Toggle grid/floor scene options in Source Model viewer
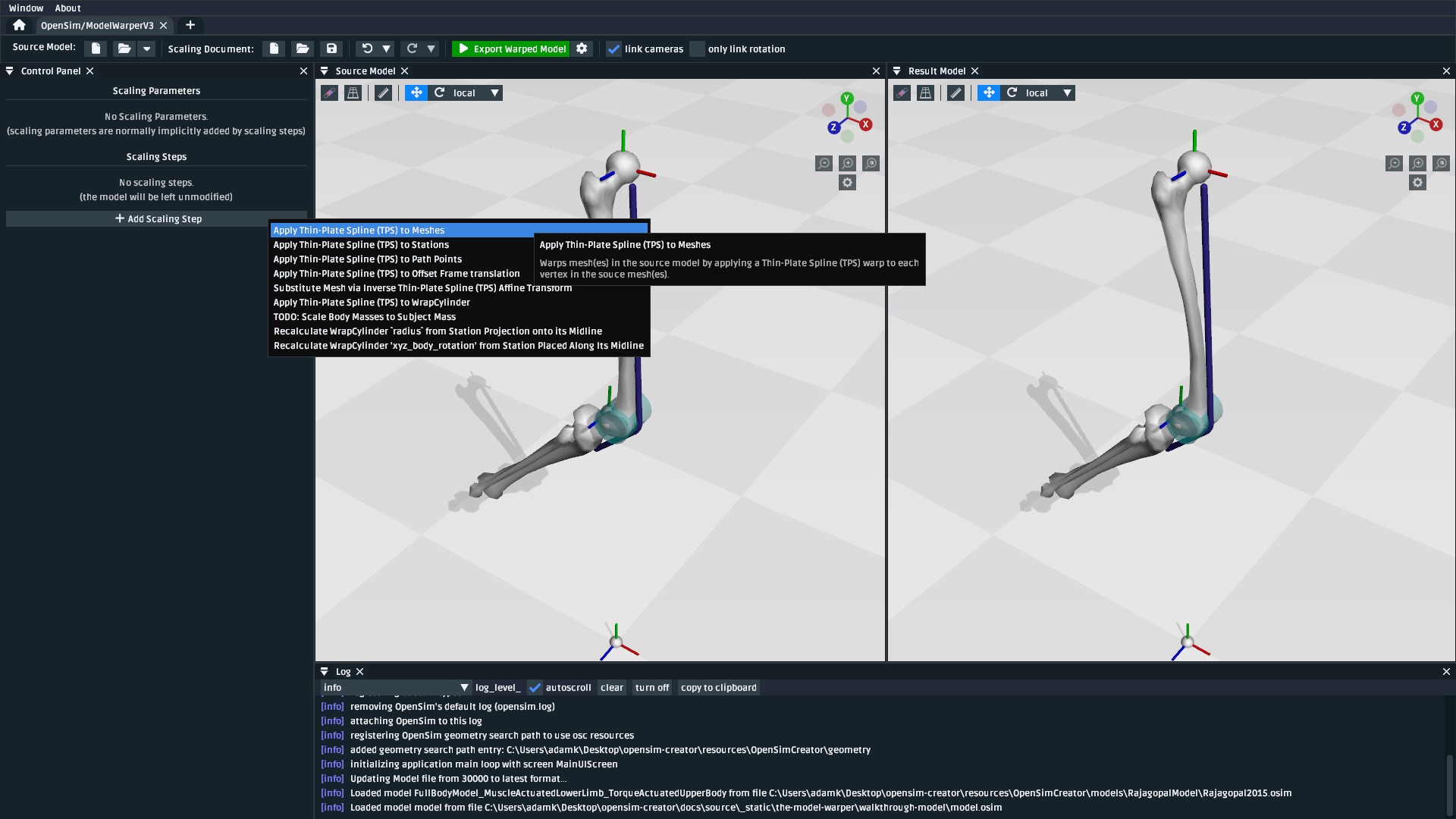Screen dimensions: 1456x819 (x=353, y=93)
